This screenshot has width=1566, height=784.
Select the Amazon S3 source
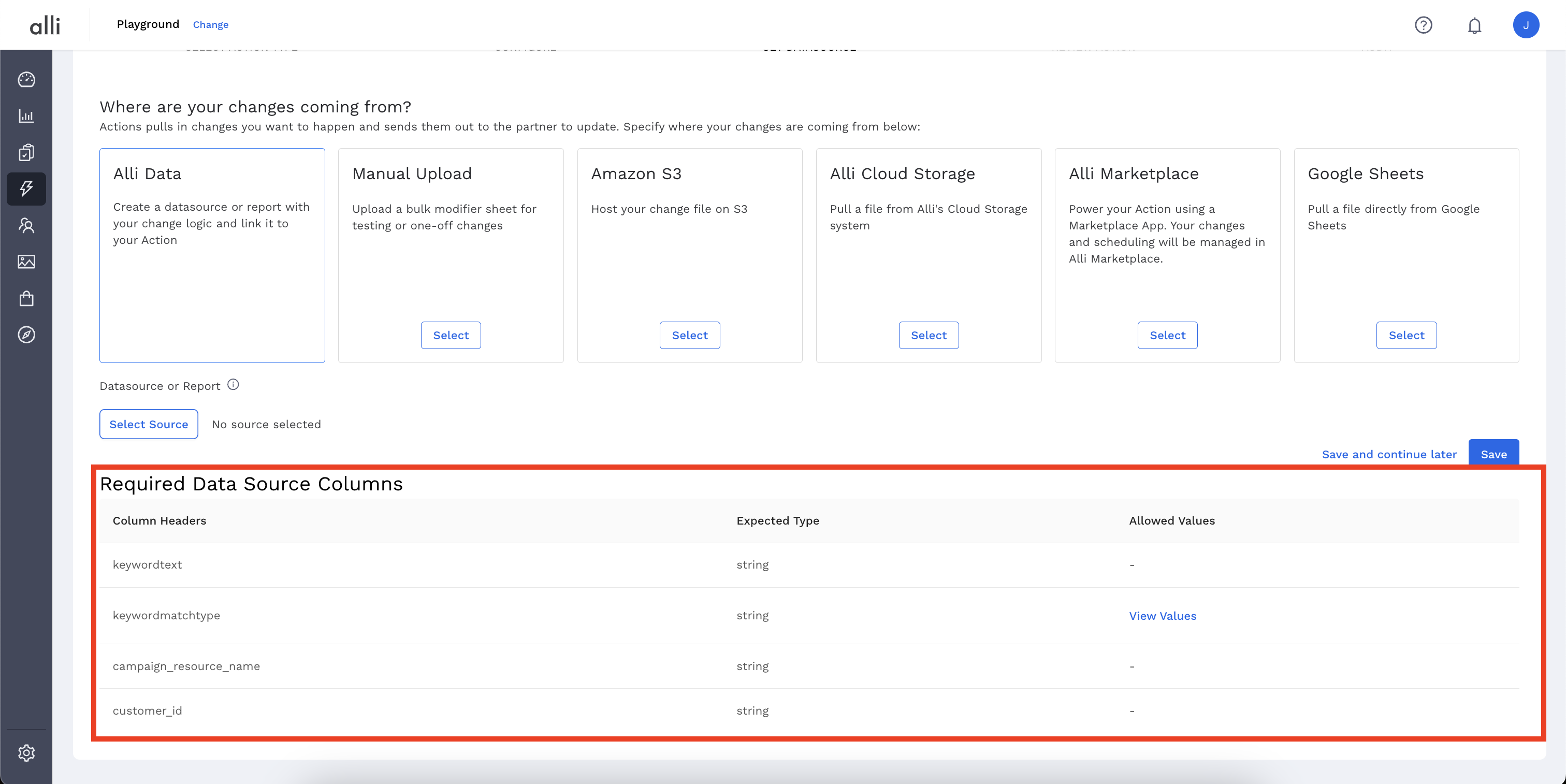[689, 336]
